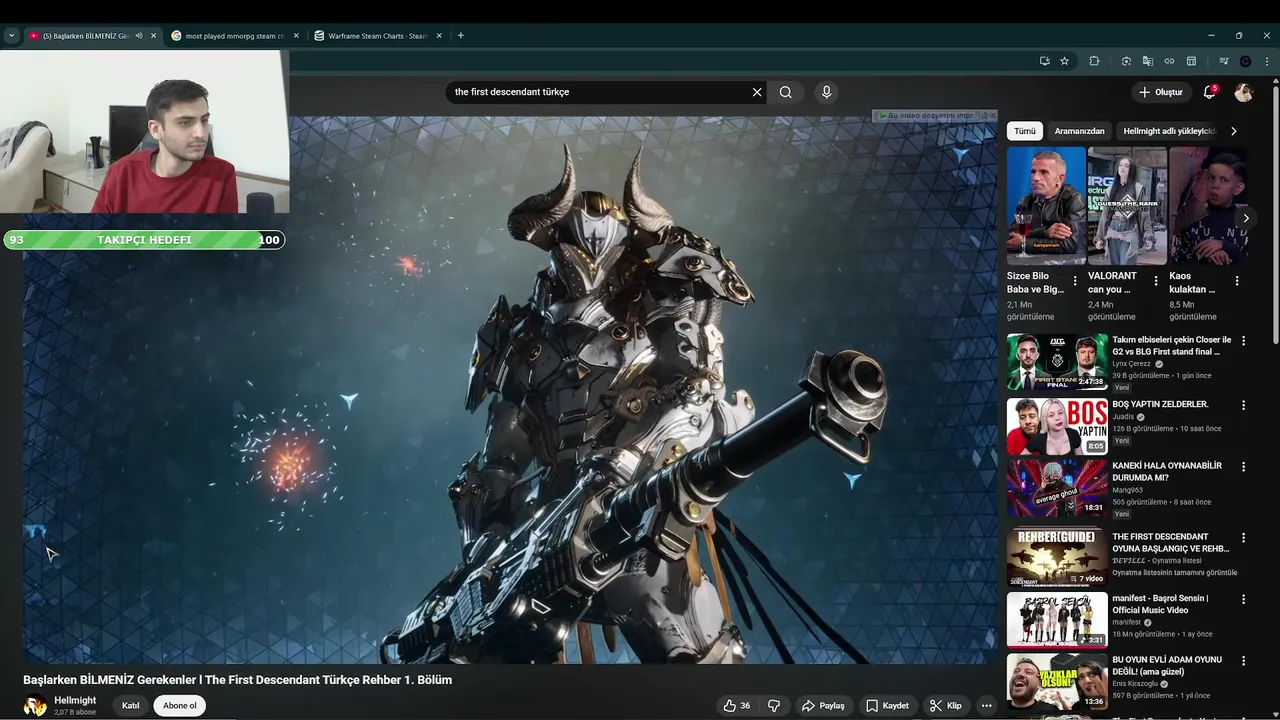Open options for KANEKİ HALA OYNANABİLİR video
This screenshot has height=720, width=1280.
(x=1244, y=467)
